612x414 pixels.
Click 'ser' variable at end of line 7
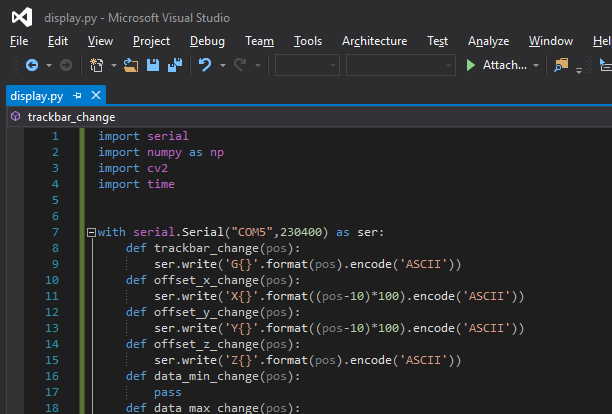[x=367, y=232]
